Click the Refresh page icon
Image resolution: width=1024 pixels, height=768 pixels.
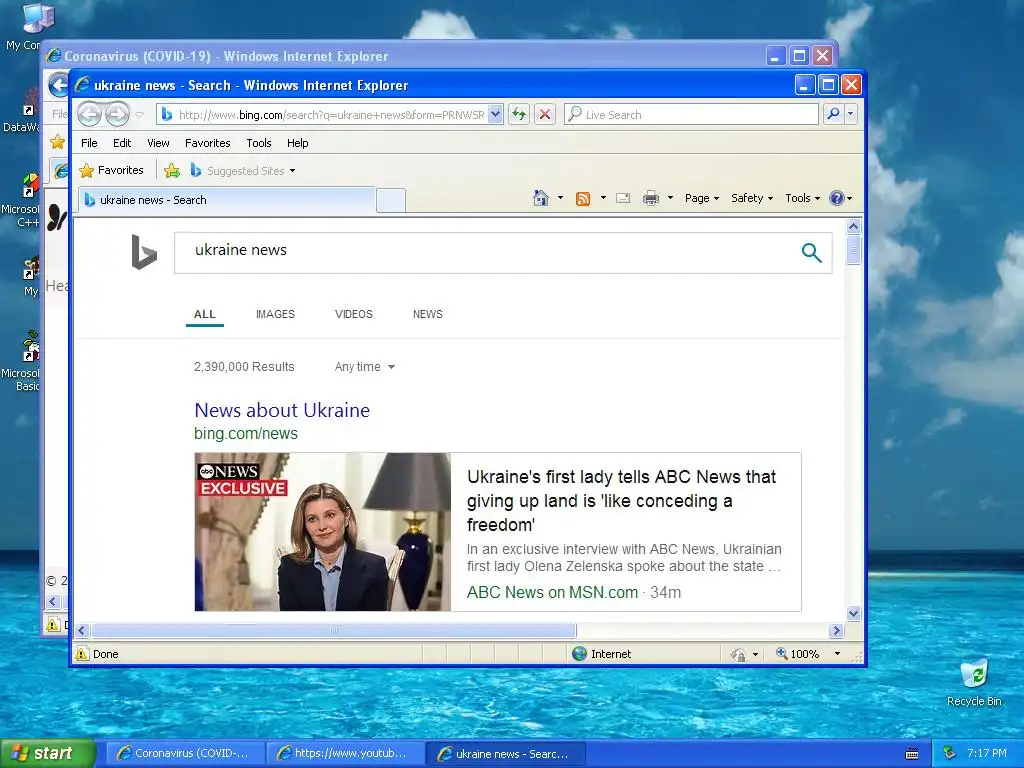(519, 115)
